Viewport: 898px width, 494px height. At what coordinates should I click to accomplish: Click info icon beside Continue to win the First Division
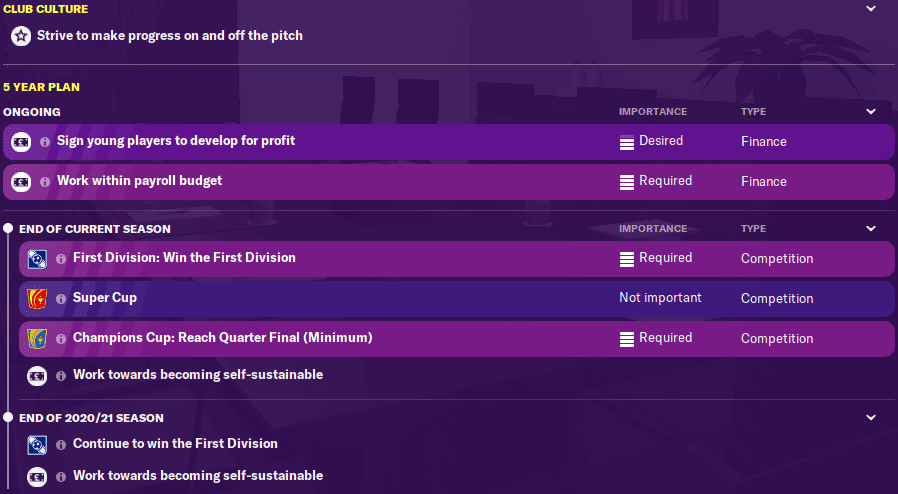point(61,444)
